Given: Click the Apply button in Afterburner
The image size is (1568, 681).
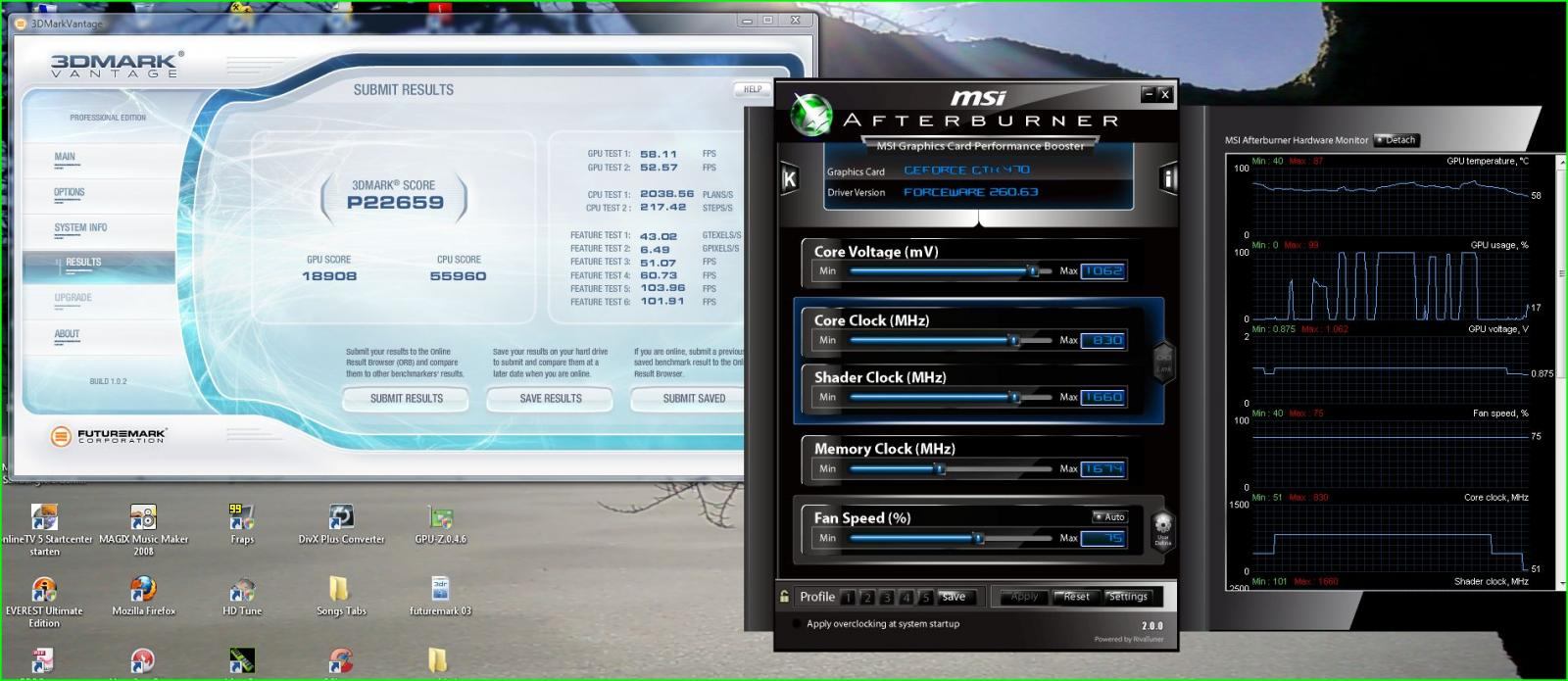Looking at the screenshot, I should click(x=1023, y=597).
